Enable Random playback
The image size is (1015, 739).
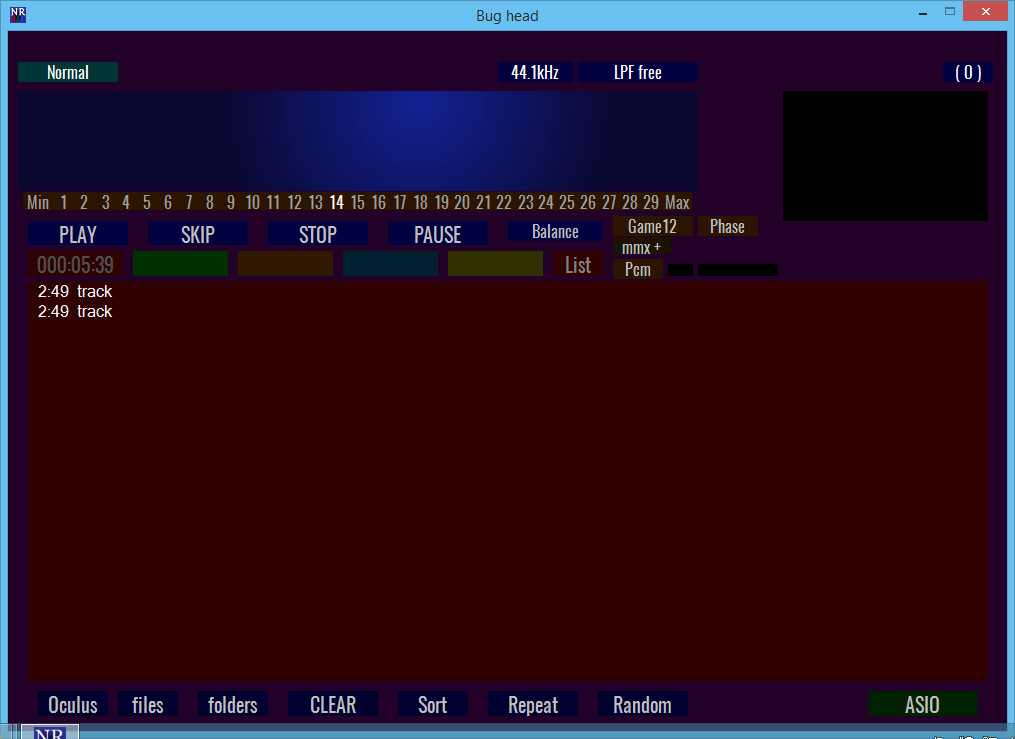coord(642,704)
